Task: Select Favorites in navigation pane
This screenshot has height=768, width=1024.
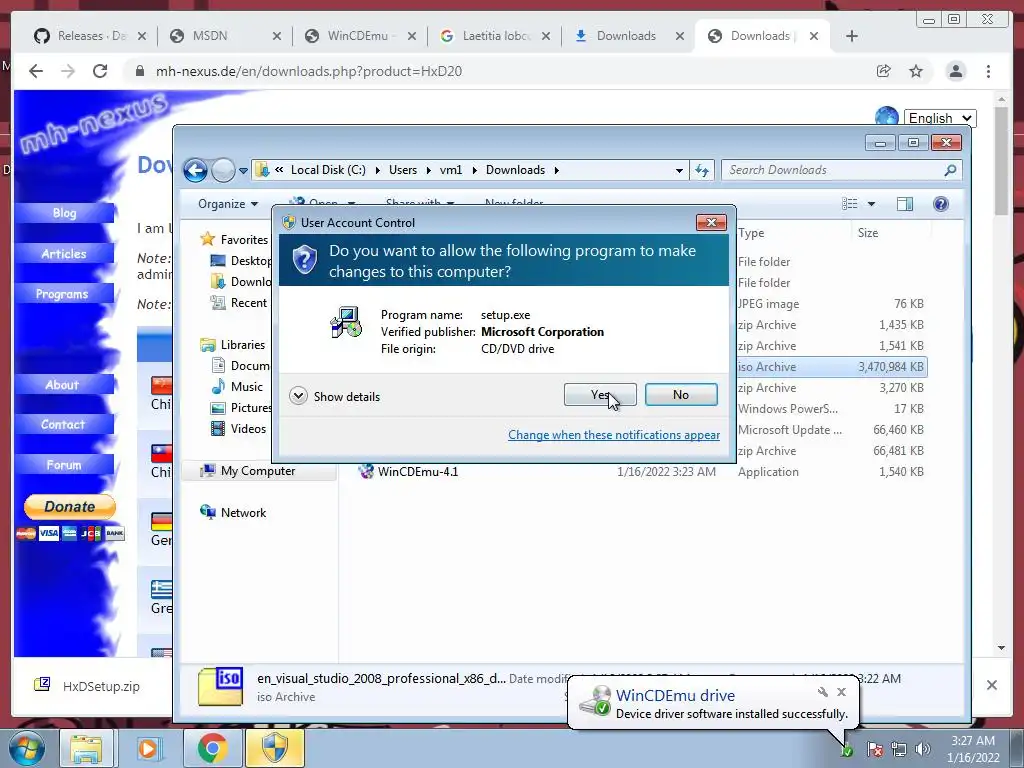Action: (x=234, y=239)
